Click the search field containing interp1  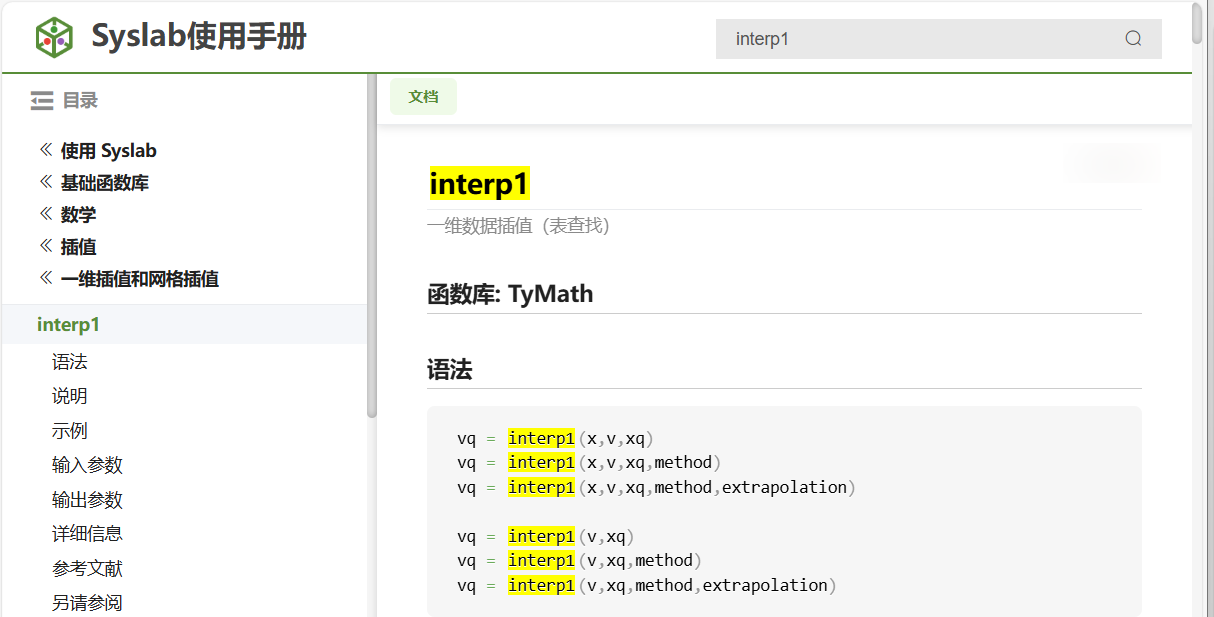920,39
